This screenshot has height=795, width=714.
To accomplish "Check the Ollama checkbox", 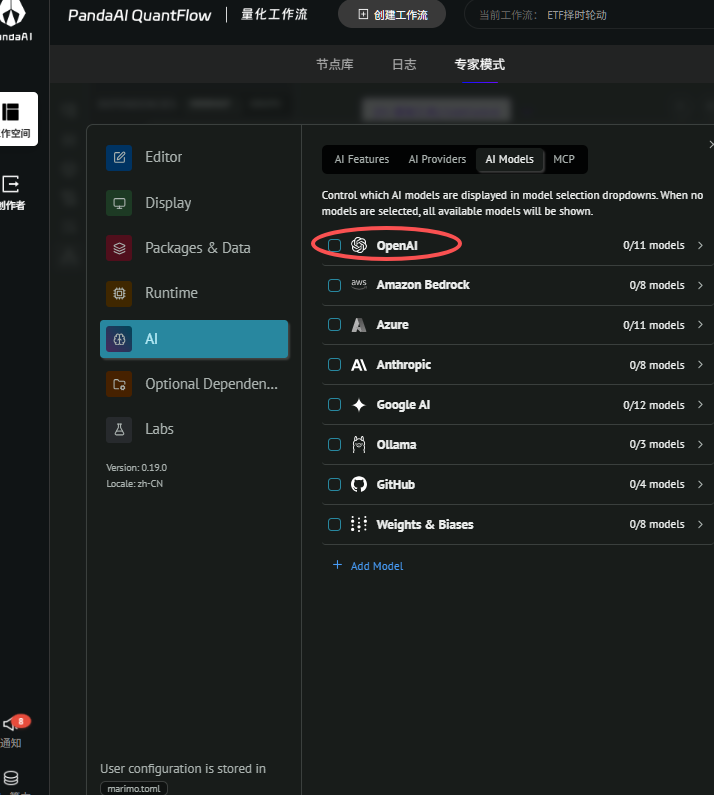I will 335,445.
